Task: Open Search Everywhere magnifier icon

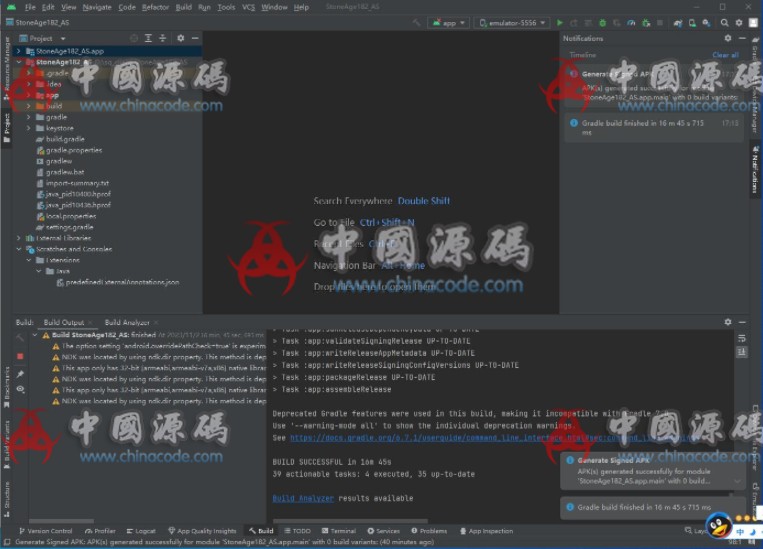Action: (x=725, y=22)
